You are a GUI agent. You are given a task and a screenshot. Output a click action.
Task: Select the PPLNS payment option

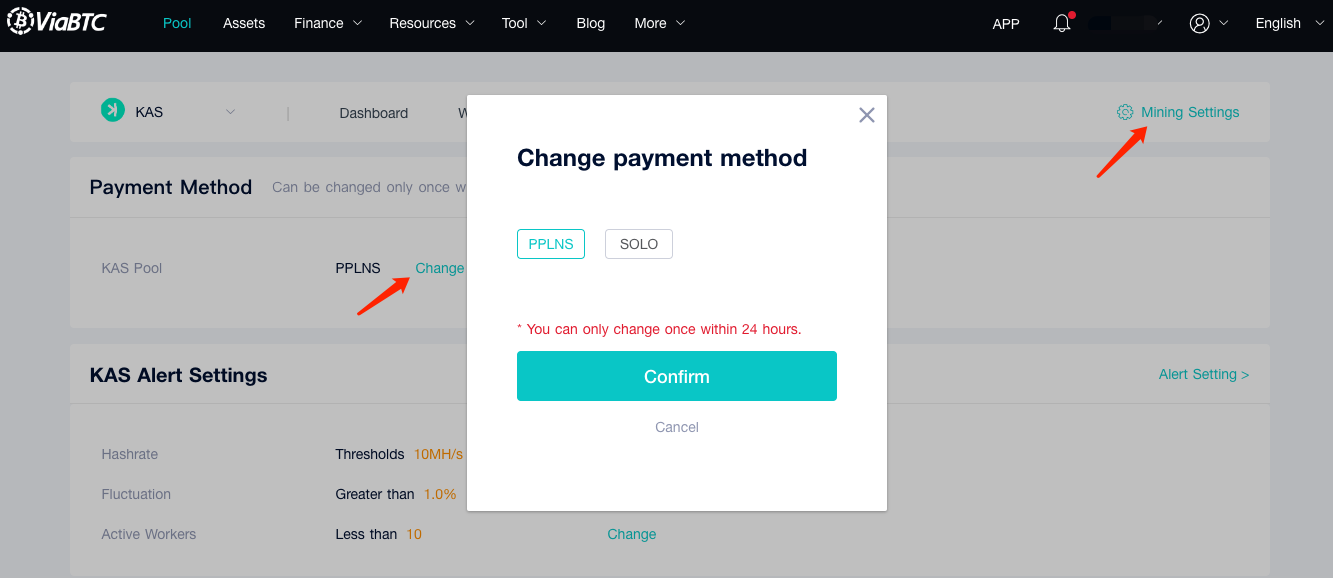[551, 244]
